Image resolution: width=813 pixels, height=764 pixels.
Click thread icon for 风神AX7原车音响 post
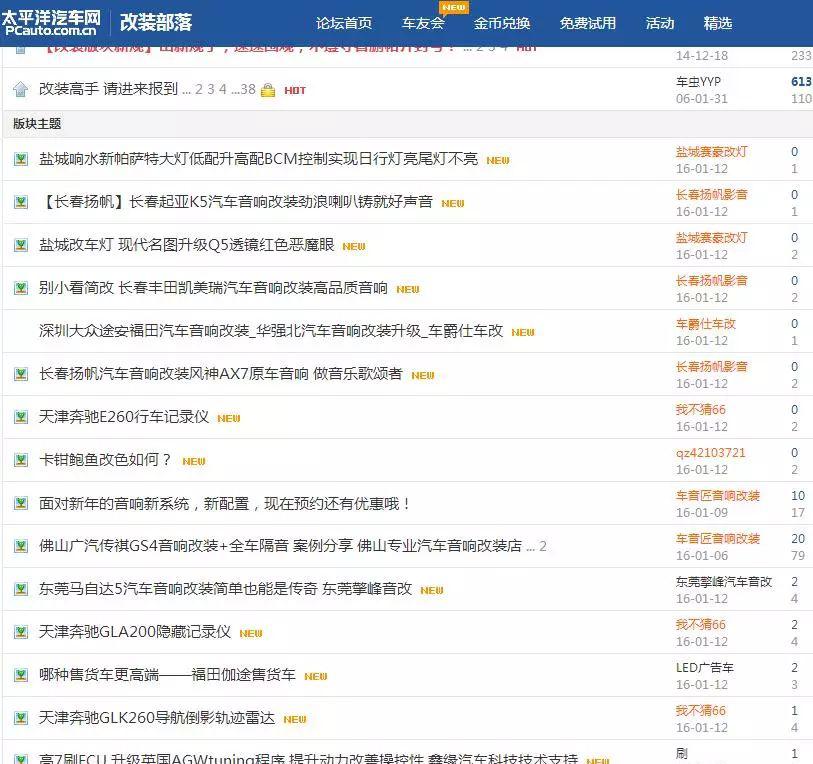(21, 374)
